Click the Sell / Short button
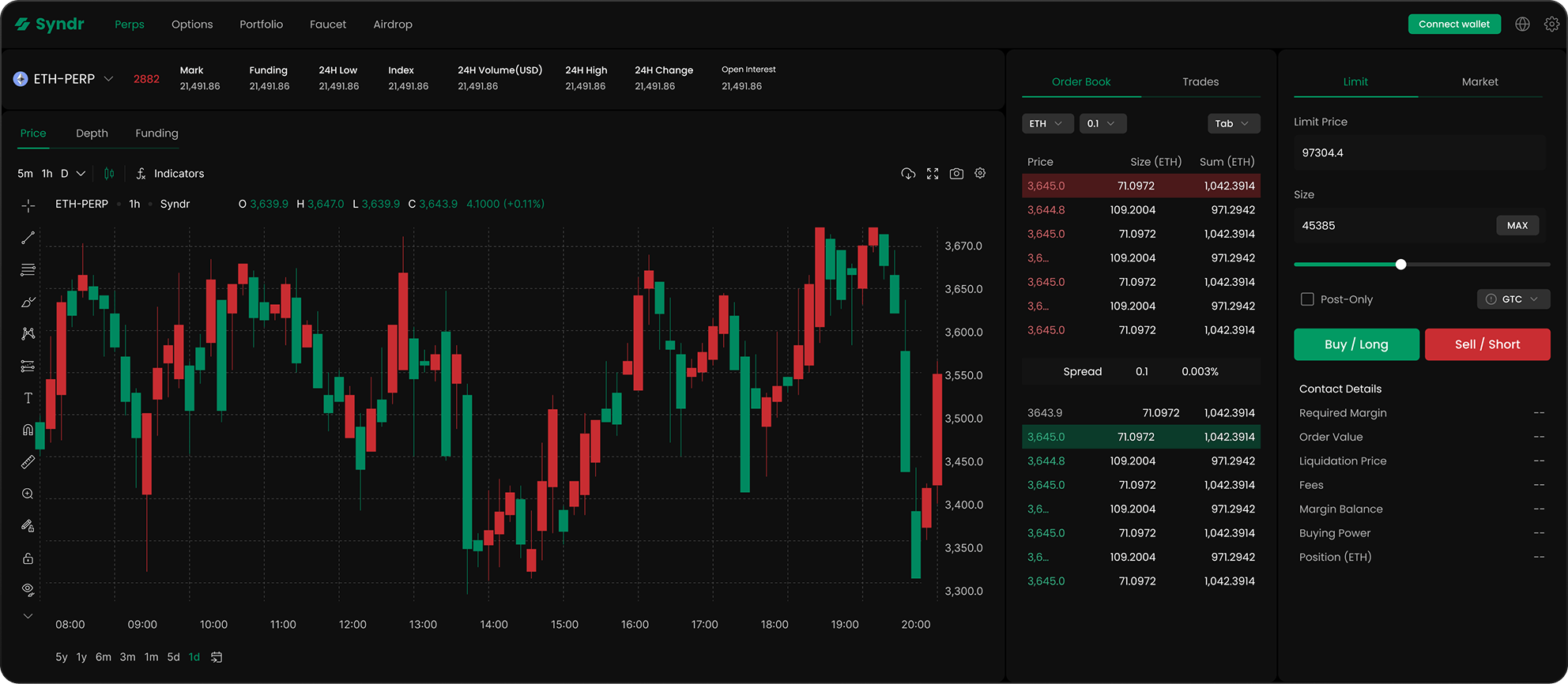Viewport: 1568px width, 684px height. point(1487,344)
